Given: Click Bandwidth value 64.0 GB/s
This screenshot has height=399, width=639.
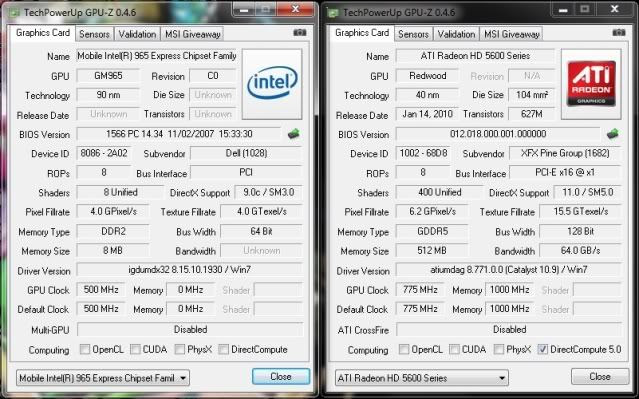Looking at the screenshot, I should 580,251.
